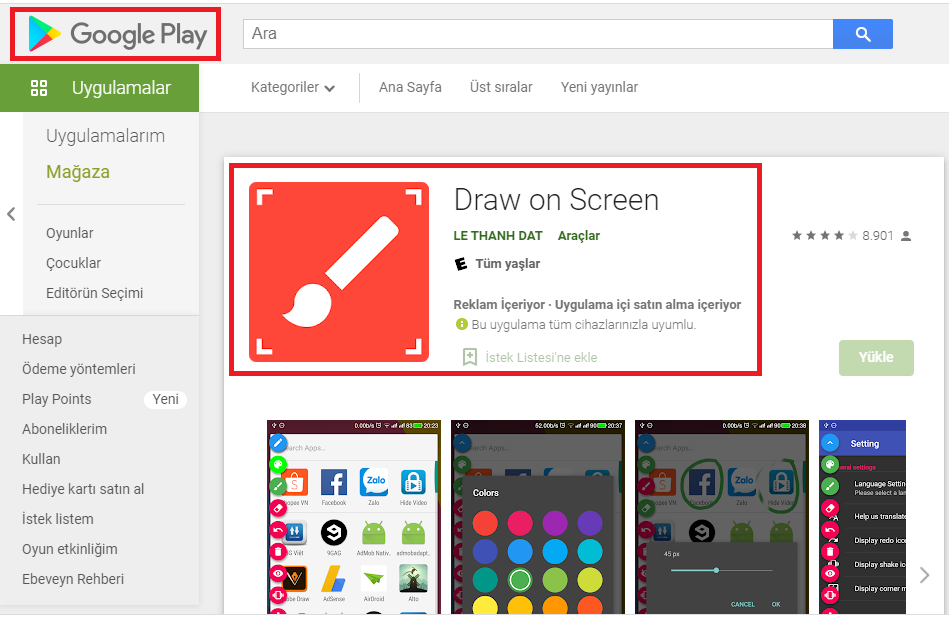Click blue pencil icon in first screenshot
The image size is (949, 621).
278,443
